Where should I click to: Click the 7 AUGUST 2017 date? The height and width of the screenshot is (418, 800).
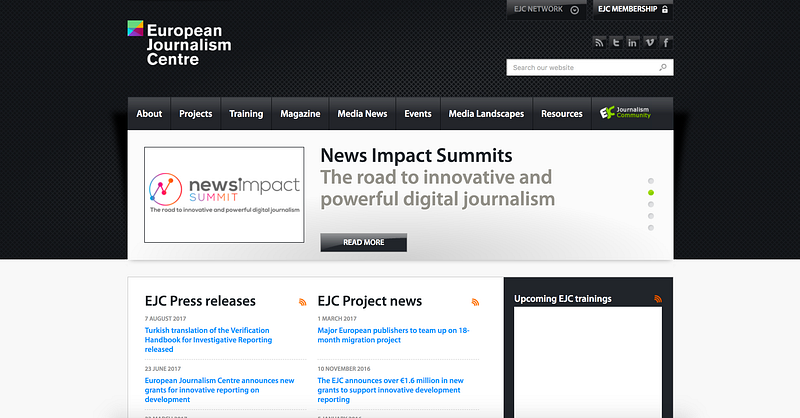click(165, 318)
